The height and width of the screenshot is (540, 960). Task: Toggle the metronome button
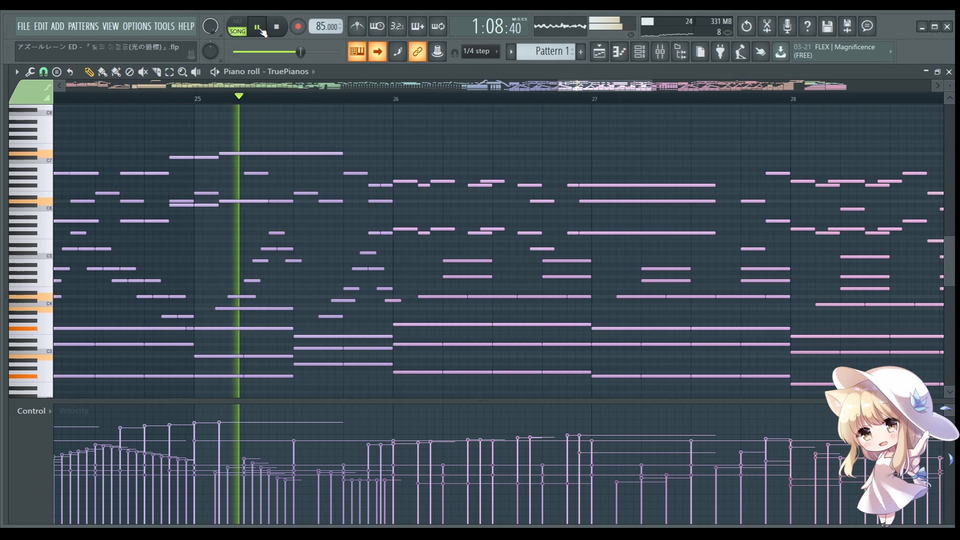click(x=357, y=26)
